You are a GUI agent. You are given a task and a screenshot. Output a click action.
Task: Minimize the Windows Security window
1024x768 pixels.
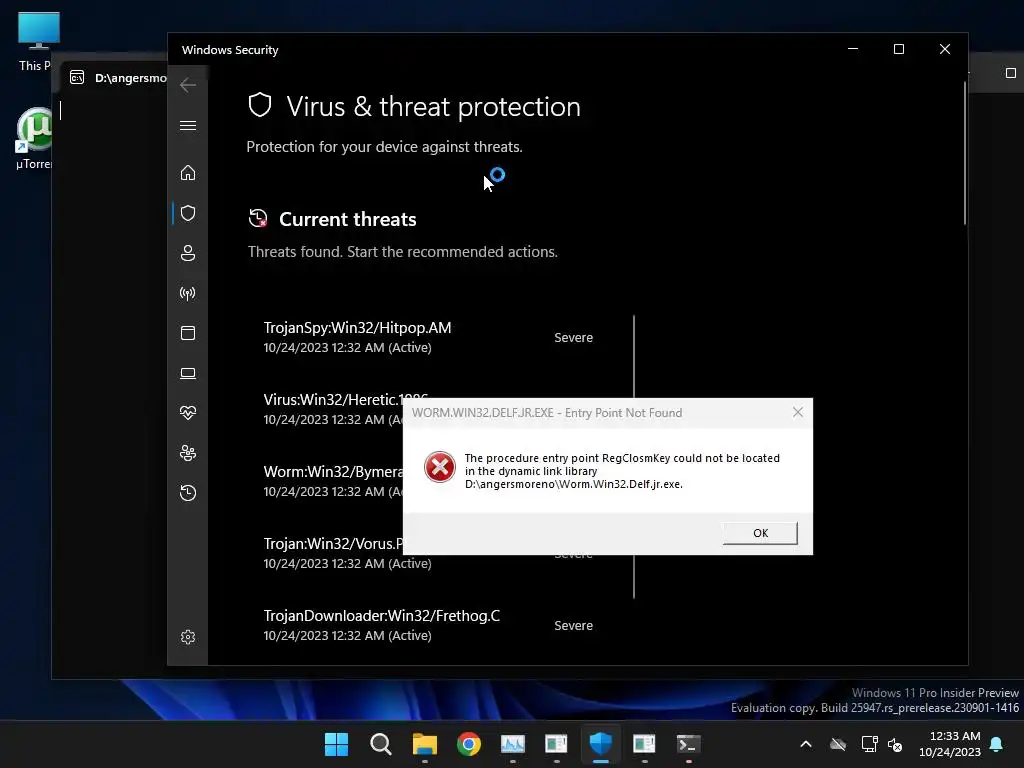point(853,49)
